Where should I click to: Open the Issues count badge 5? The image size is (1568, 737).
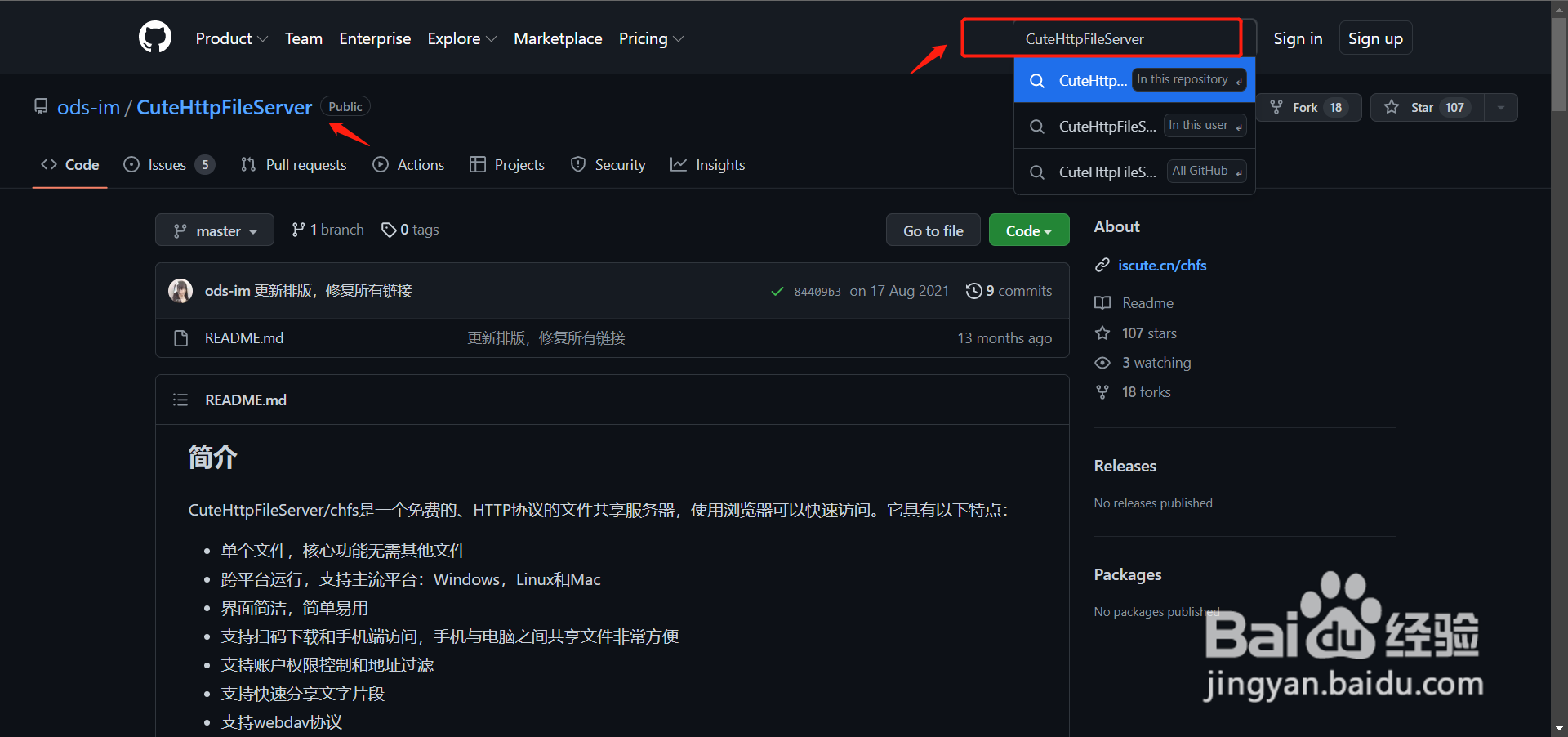[x=205, y=165]
